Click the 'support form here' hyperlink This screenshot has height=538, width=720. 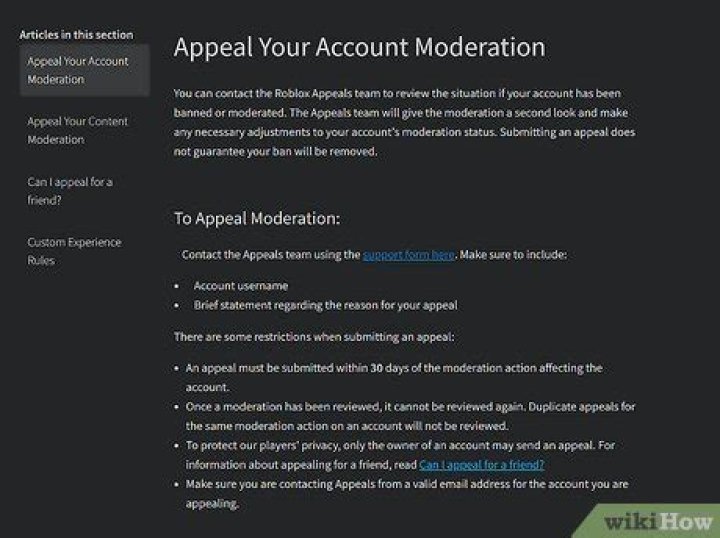408,255
